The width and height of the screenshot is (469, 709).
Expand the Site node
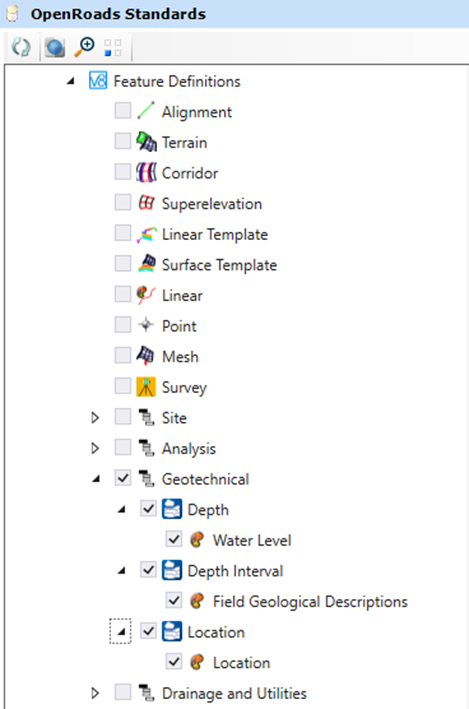95,417
